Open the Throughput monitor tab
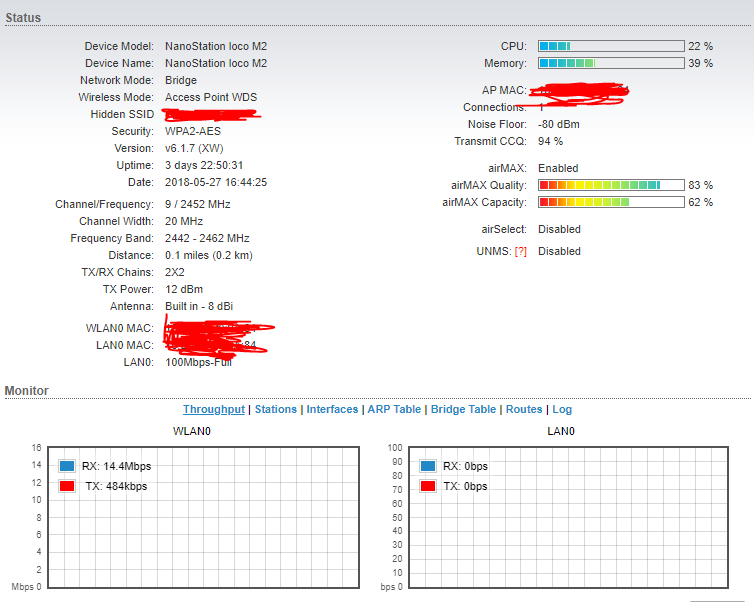Image resolution: width=754 pixels, height=602 pixels. [x=214, y=409]
